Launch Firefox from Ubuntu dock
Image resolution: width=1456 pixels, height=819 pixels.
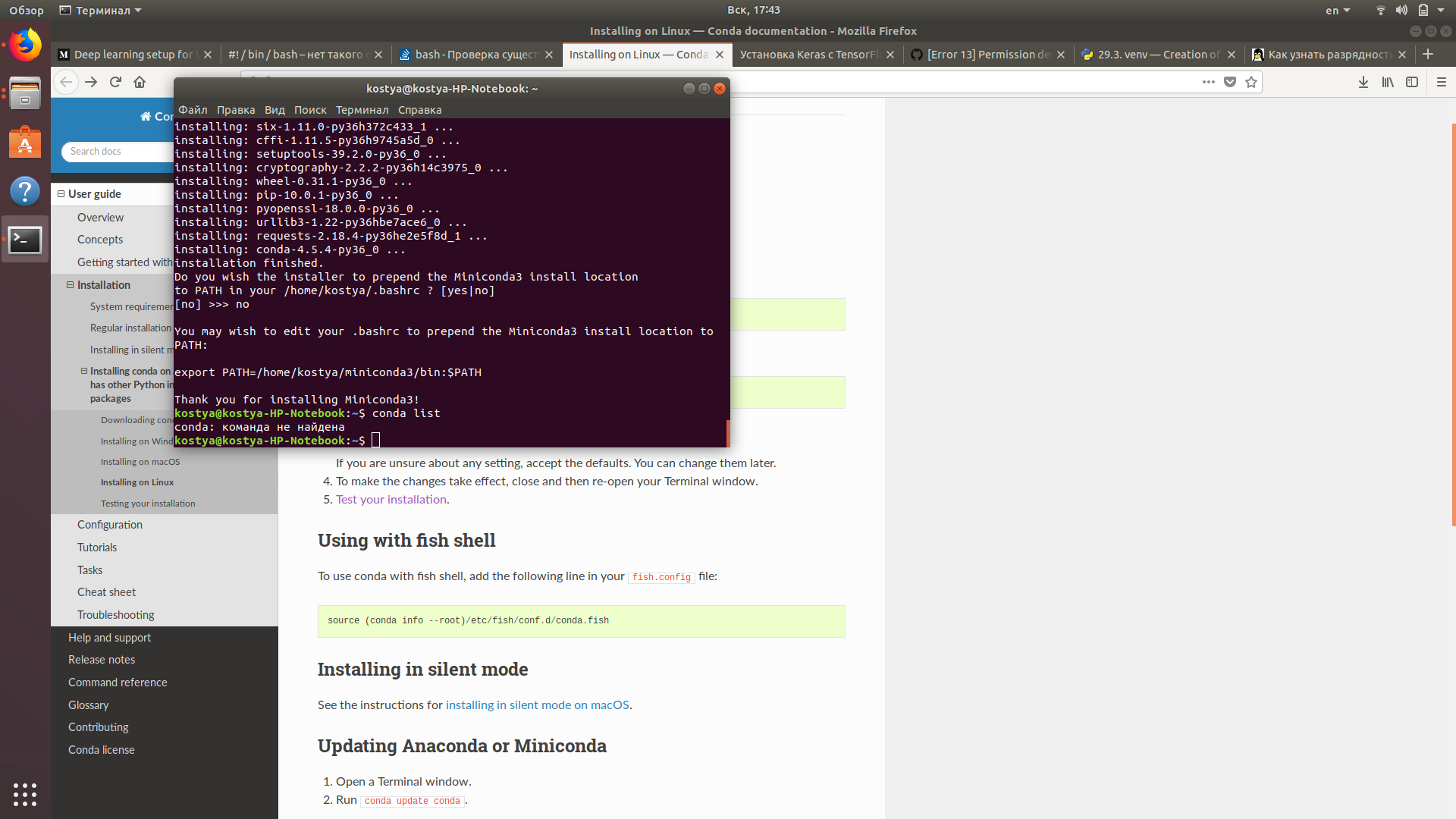(x=25, y=45)
